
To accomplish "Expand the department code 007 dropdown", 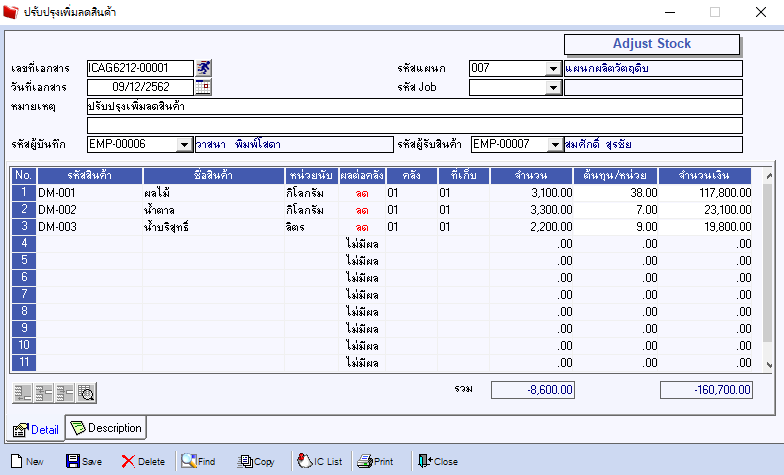I will [553, 68].
